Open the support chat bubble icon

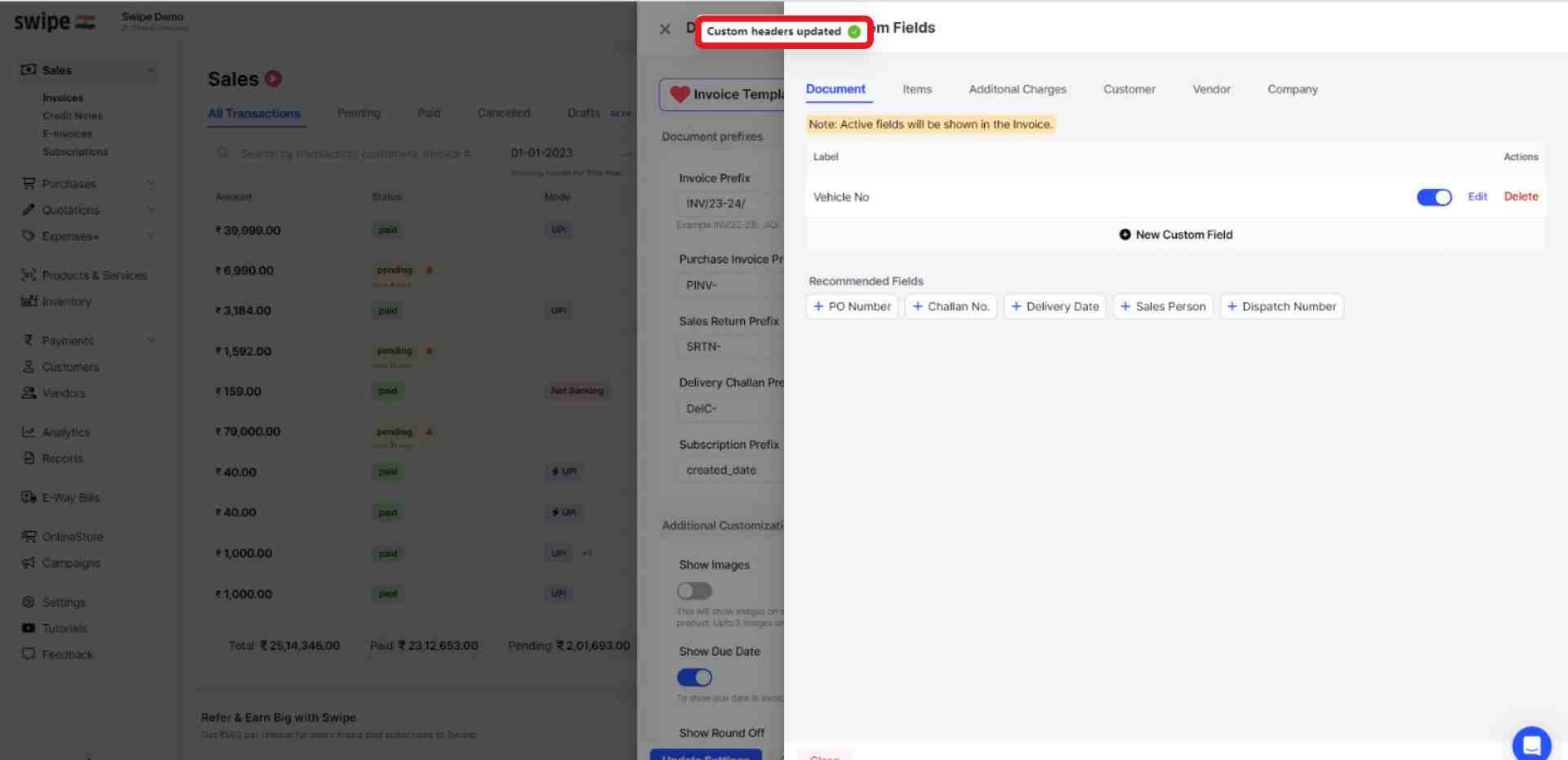click(1531, 744)
